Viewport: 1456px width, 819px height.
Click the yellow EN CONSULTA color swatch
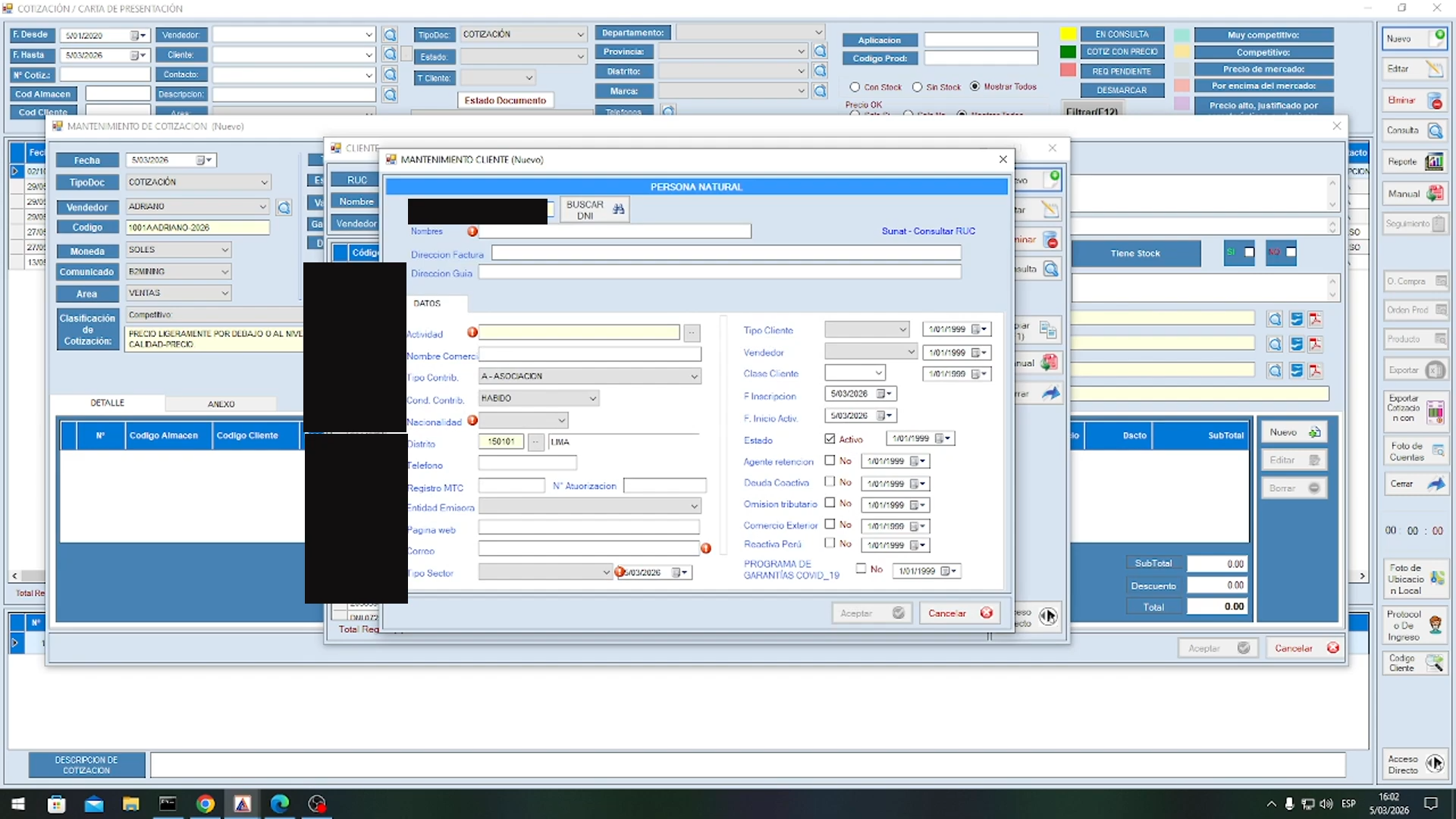(x=1068, y=34)
